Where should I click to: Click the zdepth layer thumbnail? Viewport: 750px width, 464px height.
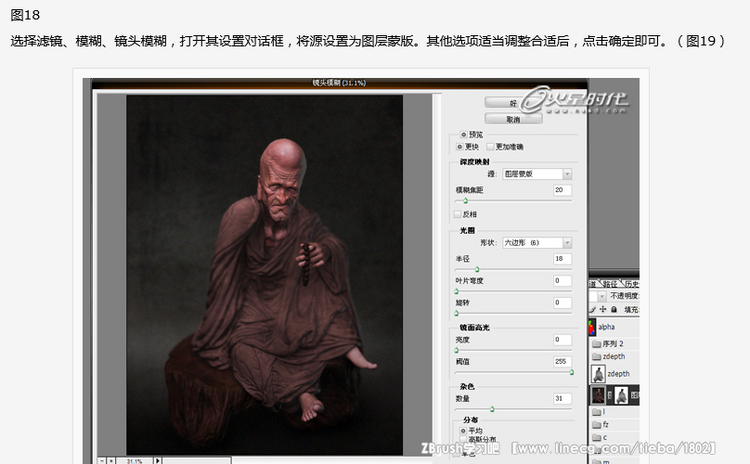pos(598,374)
